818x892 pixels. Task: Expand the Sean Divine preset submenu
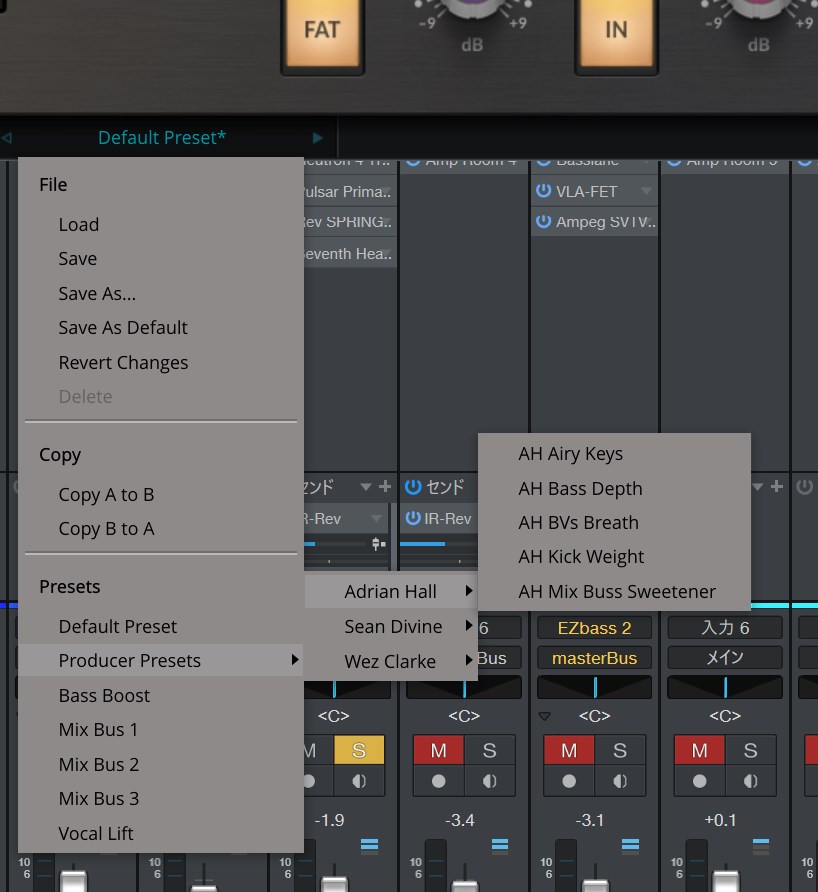point(392,626)
